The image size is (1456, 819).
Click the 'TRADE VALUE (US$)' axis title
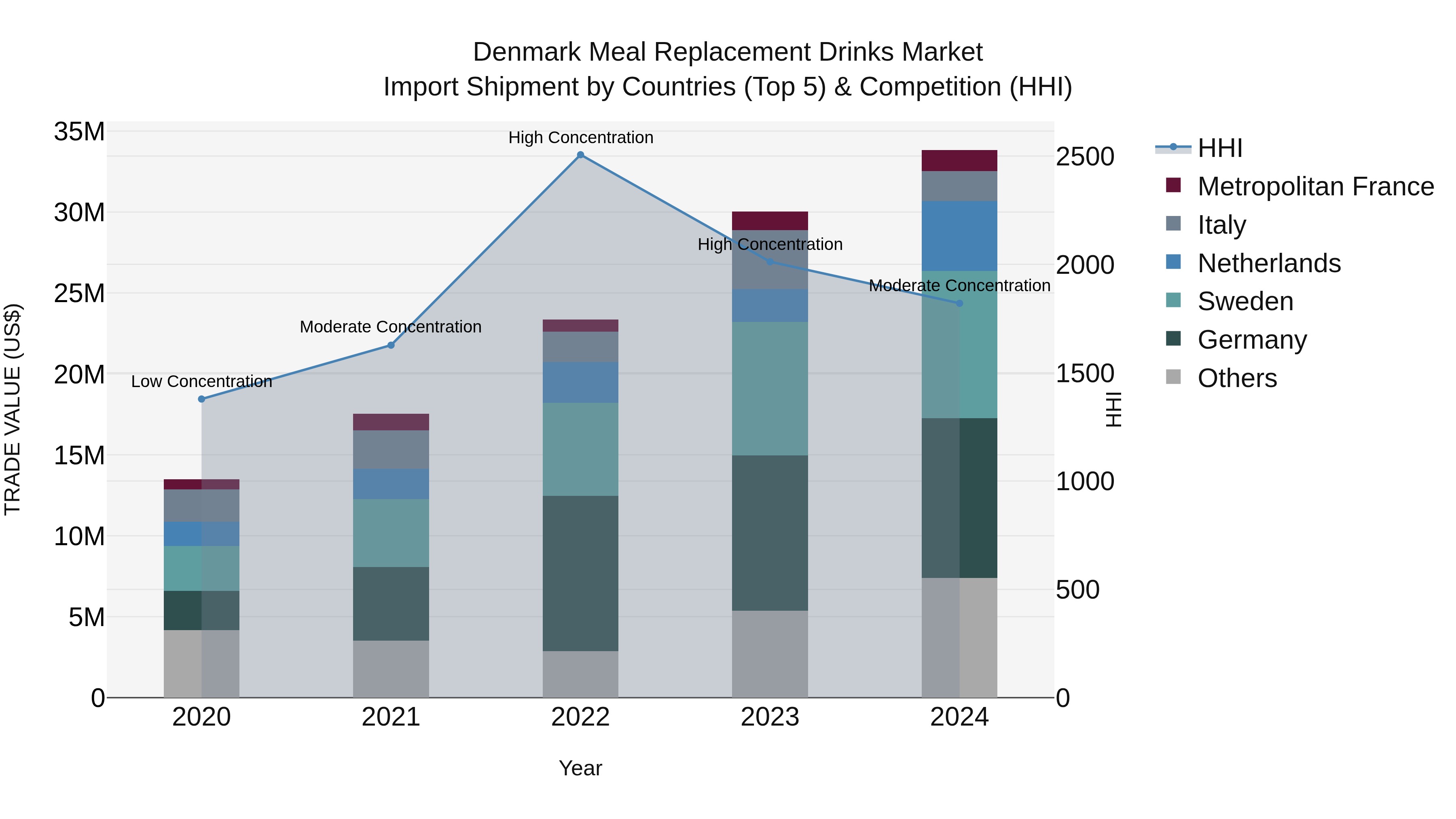pyautogui.click(x=13, y=409)
